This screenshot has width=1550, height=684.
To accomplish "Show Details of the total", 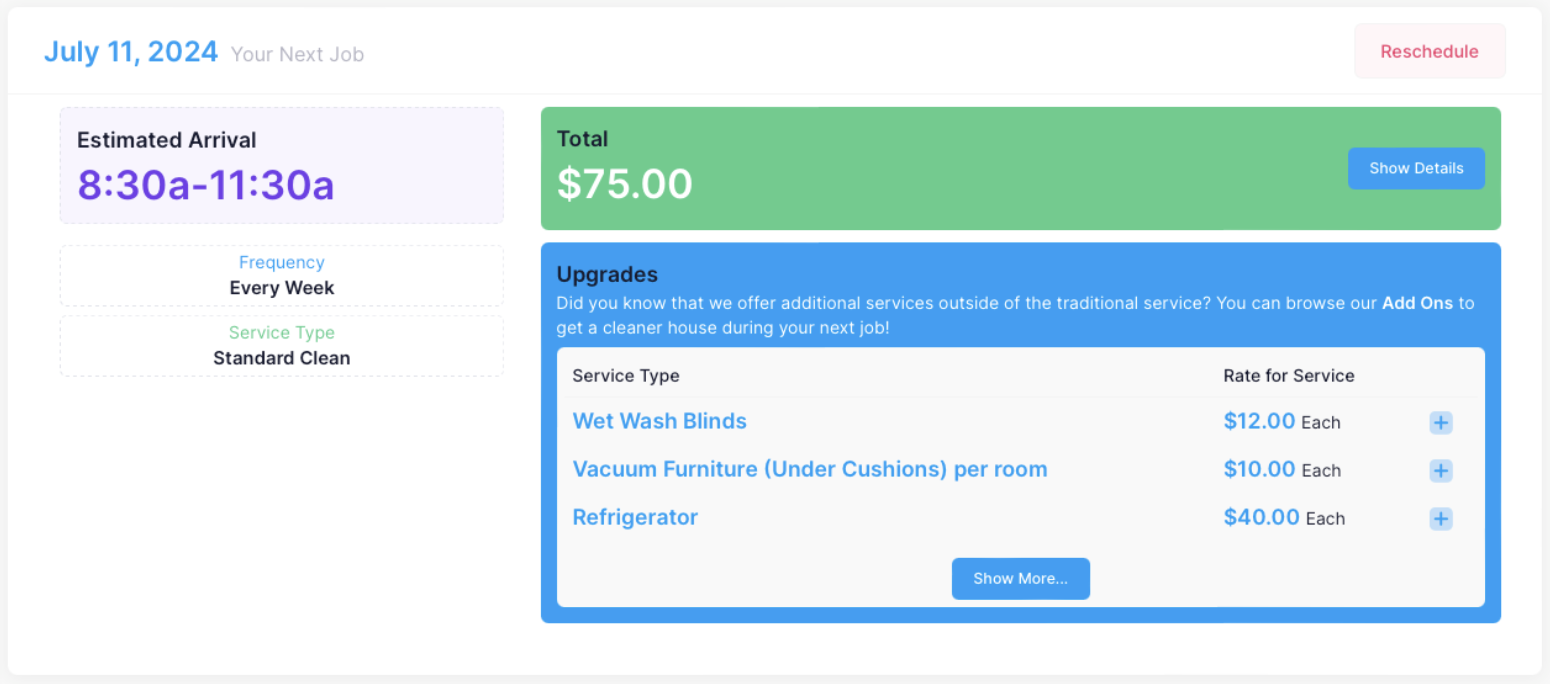I will tap(1415, 168).
